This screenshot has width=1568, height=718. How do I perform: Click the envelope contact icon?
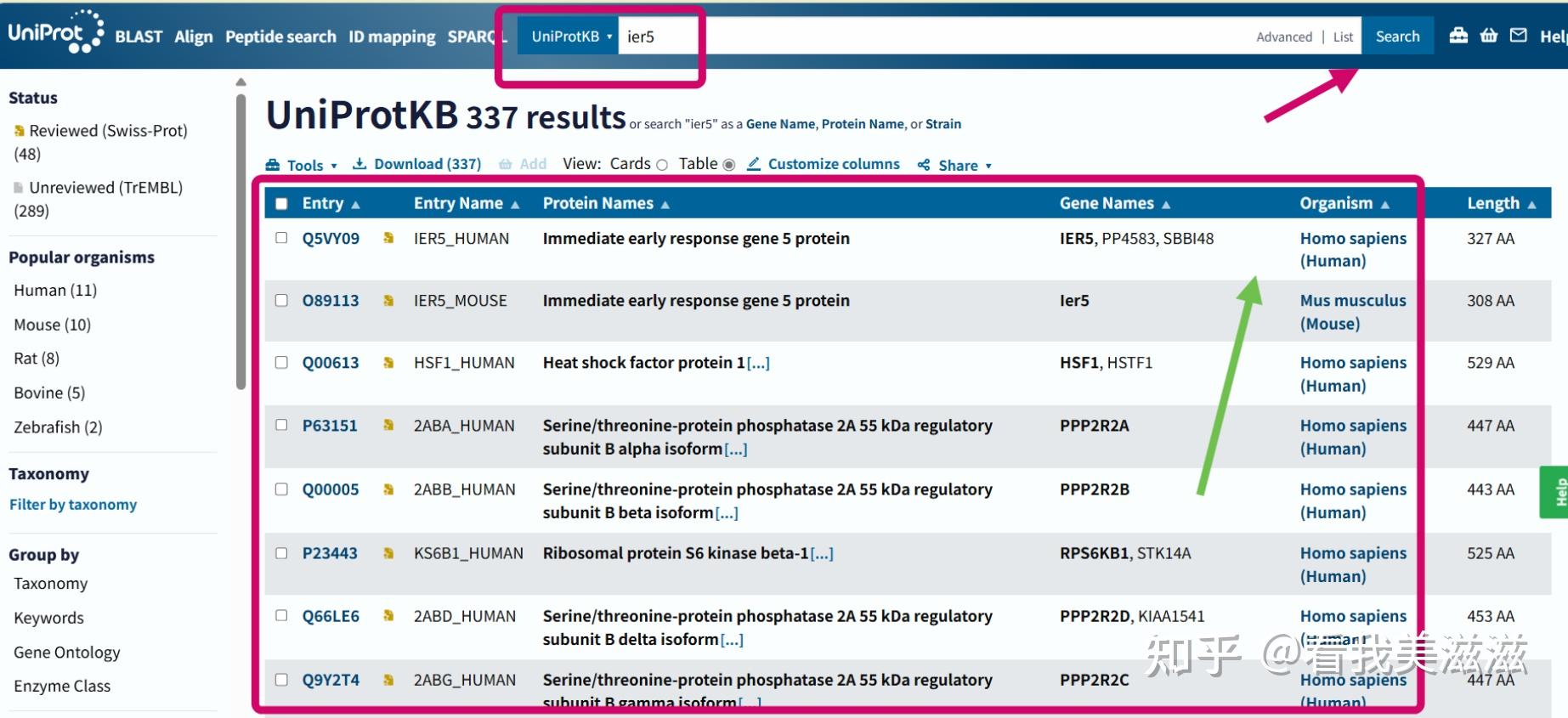click(x=1518, y=36)
